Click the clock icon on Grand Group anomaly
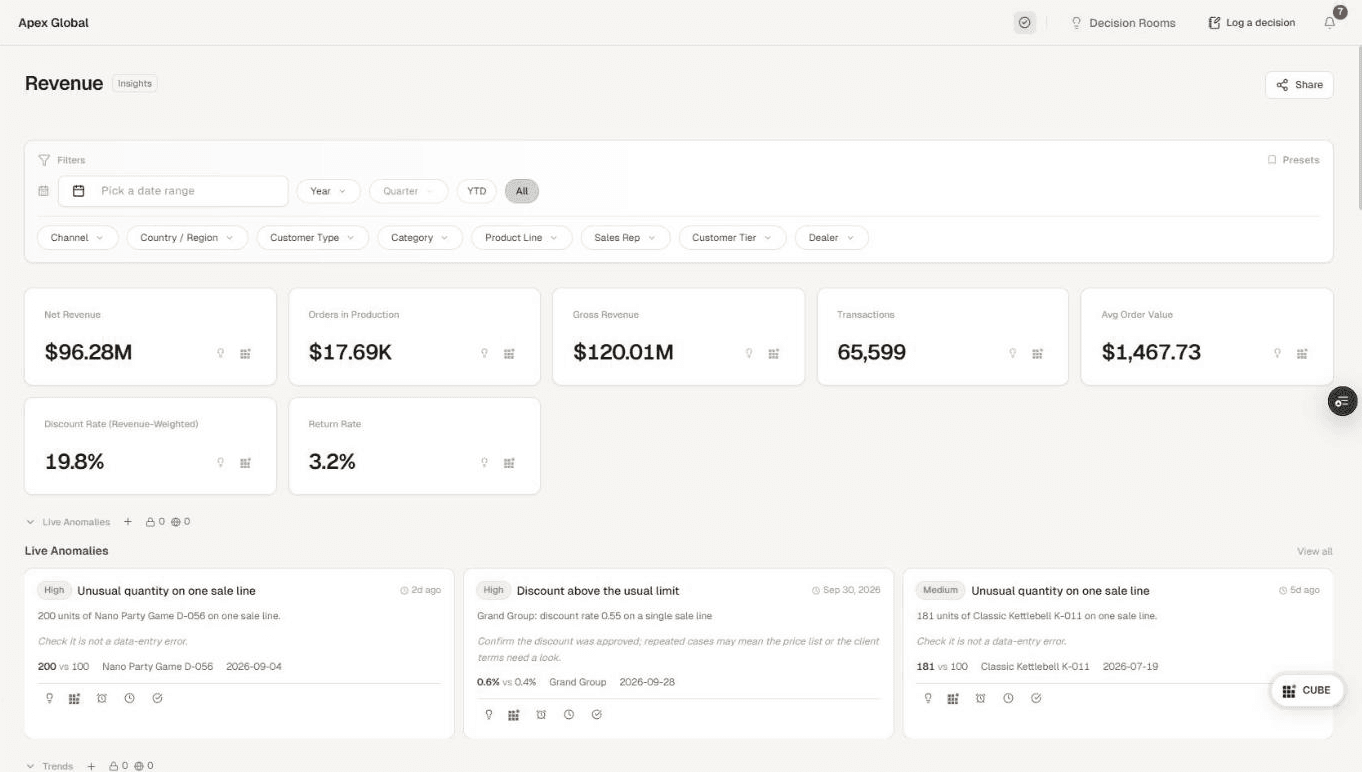This screenshot has width=1362, height=772. tap(569, 714)
